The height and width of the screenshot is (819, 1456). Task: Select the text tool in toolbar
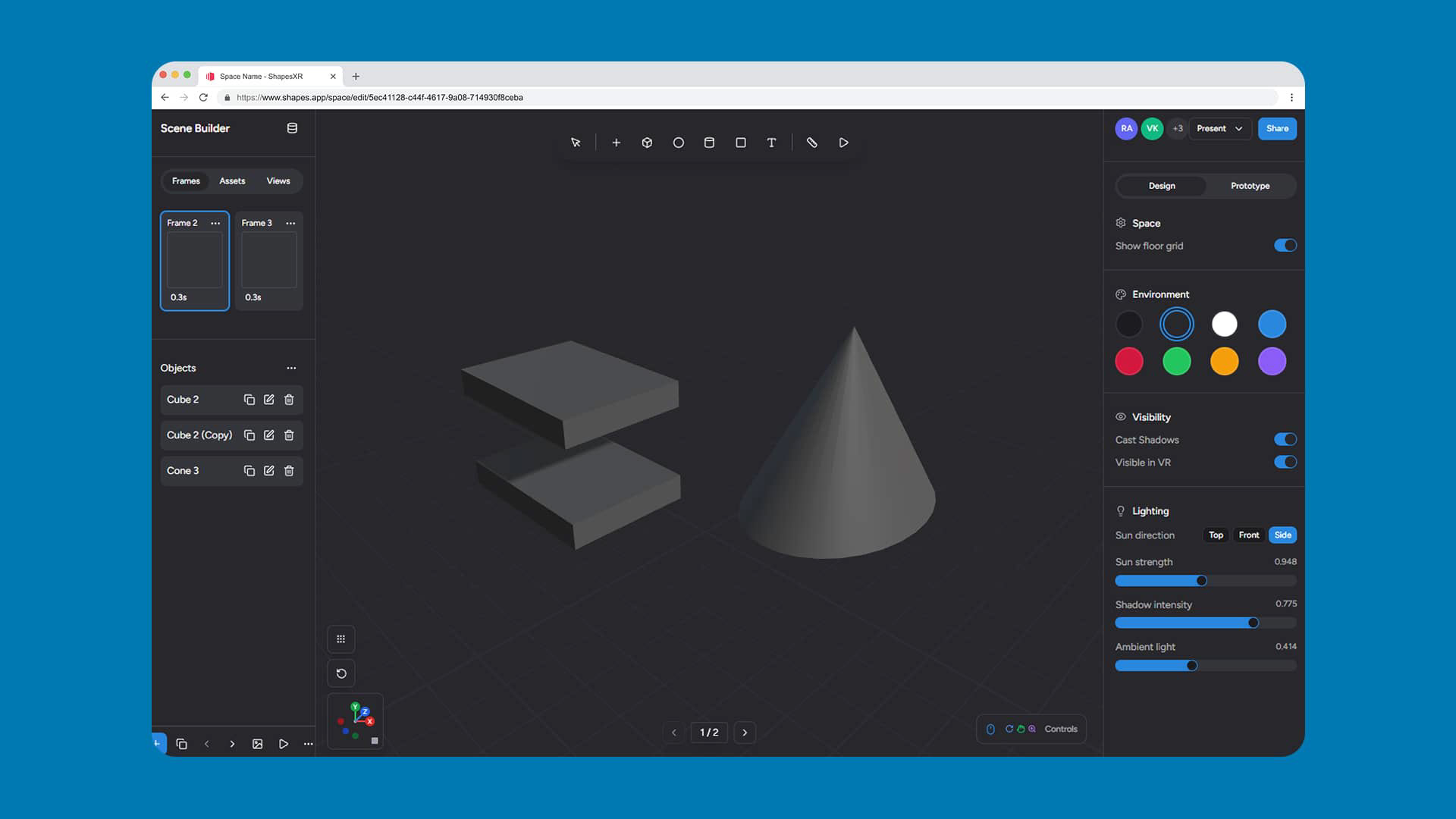[771, 143]
